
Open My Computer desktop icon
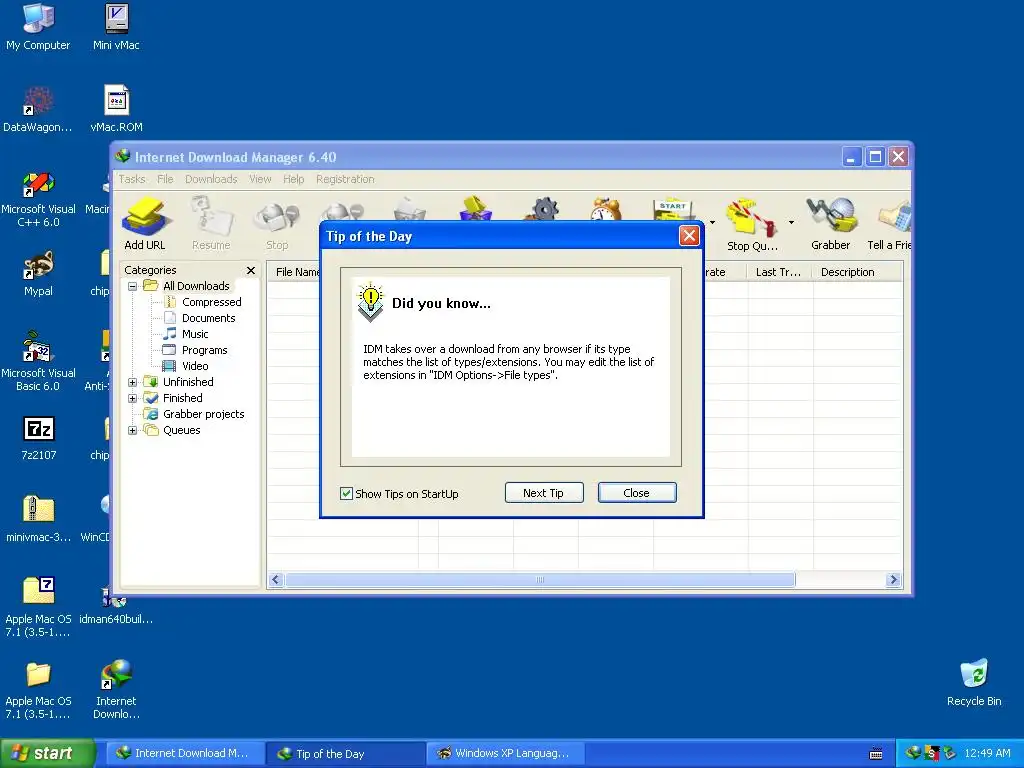38,27
